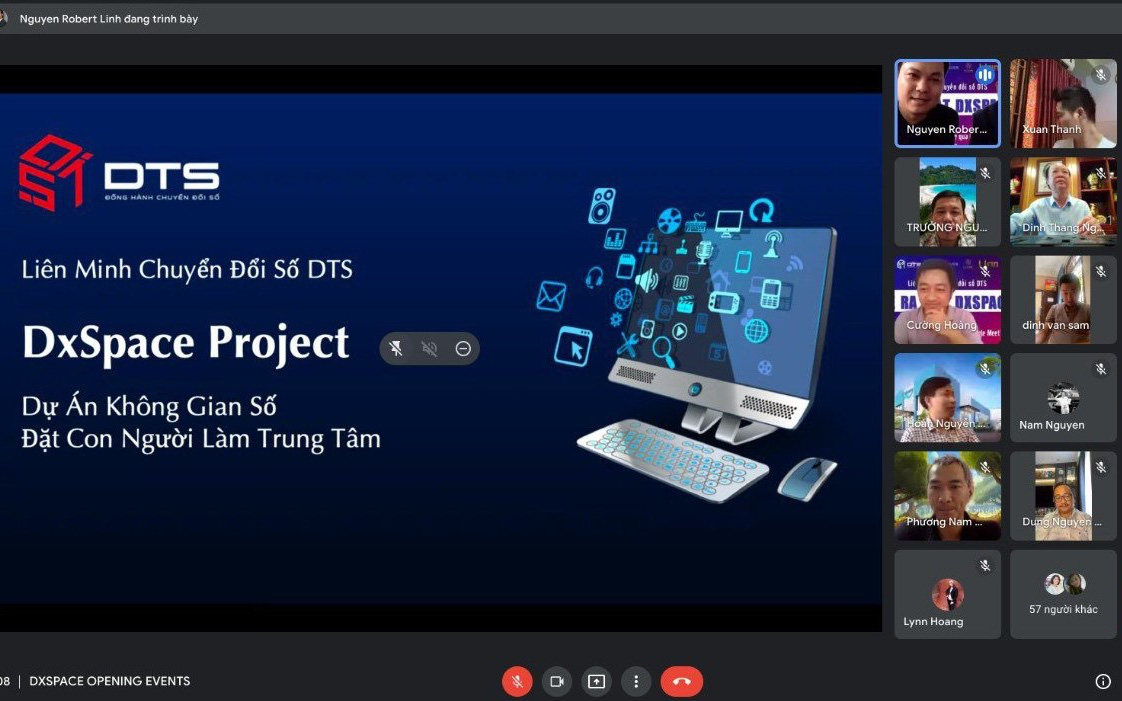
Task: Click 'Liên Minh Chuyển Đổi Số DTS' text
Action: (187, 269)
